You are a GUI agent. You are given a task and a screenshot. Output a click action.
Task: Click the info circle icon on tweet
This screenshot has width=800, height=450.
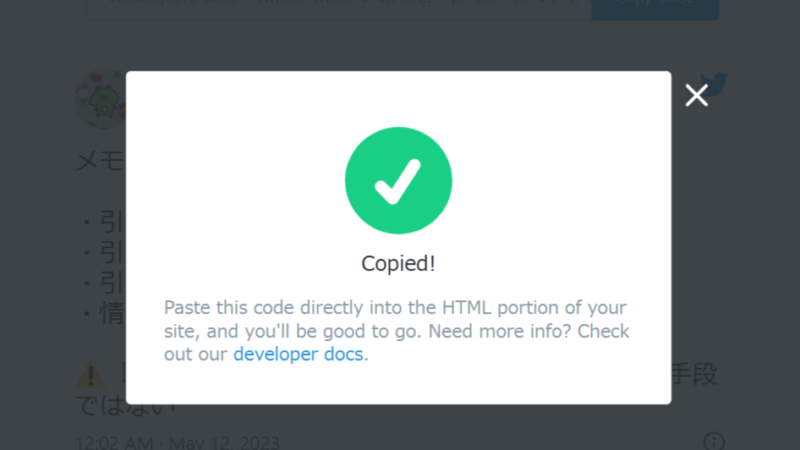(714, 442)
